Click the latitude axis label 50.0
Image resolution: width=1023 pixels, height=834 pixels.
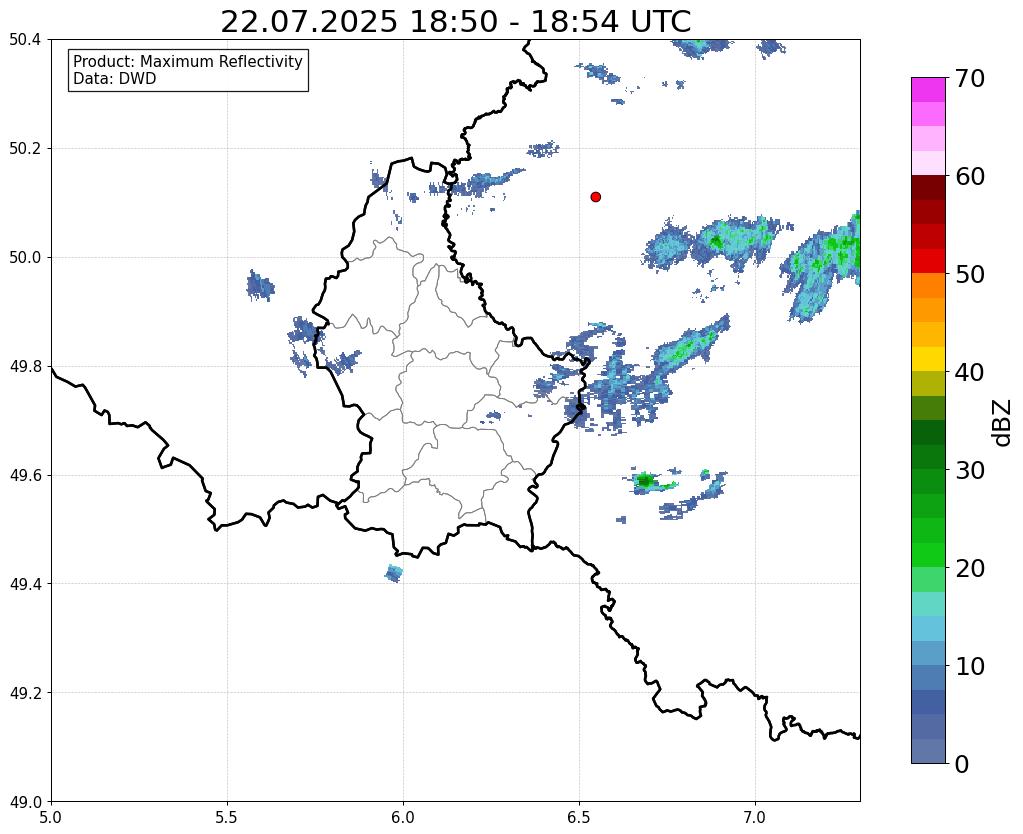coord(25,257)
